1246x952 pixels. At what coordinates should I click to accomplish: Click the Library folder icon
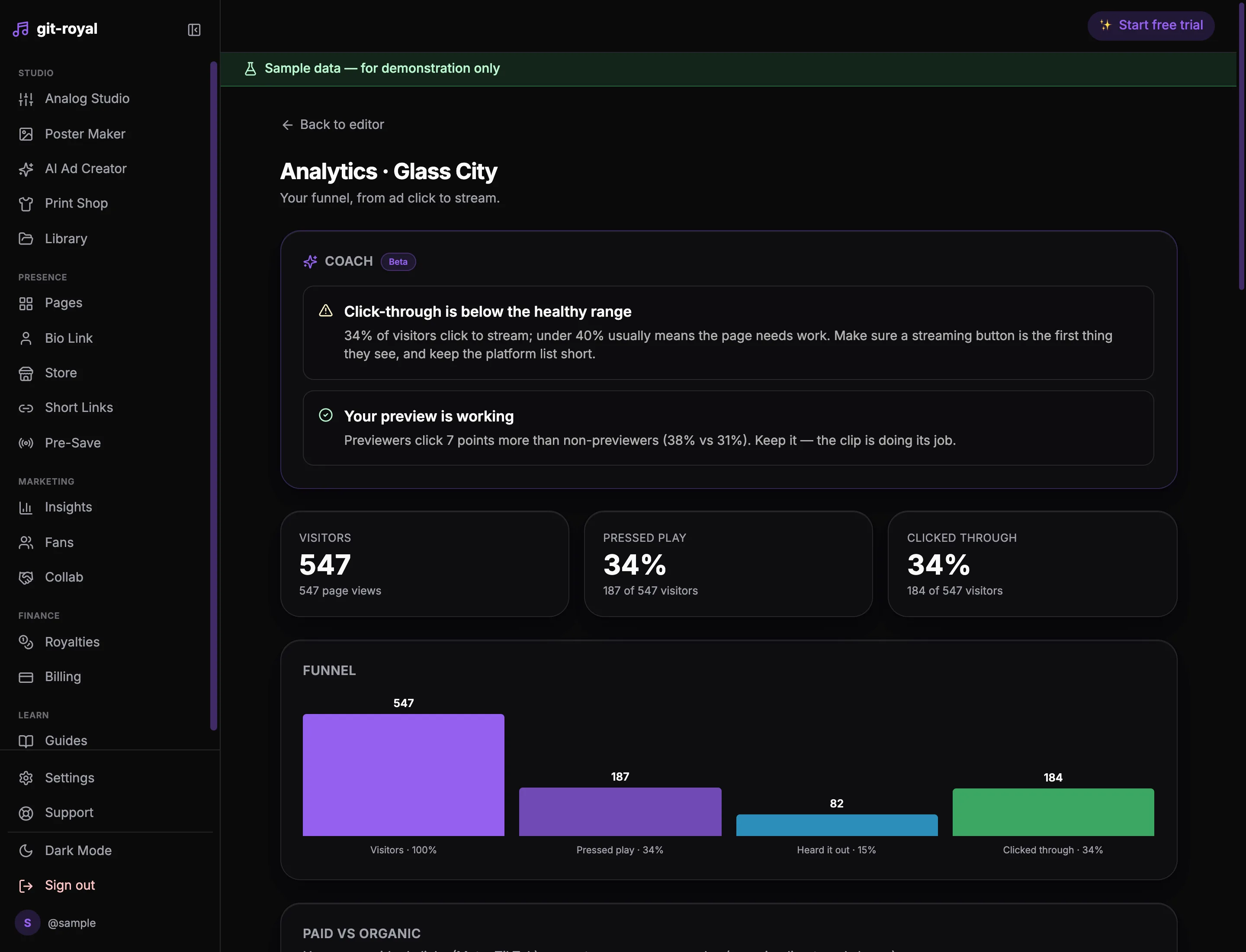[26, 238]
